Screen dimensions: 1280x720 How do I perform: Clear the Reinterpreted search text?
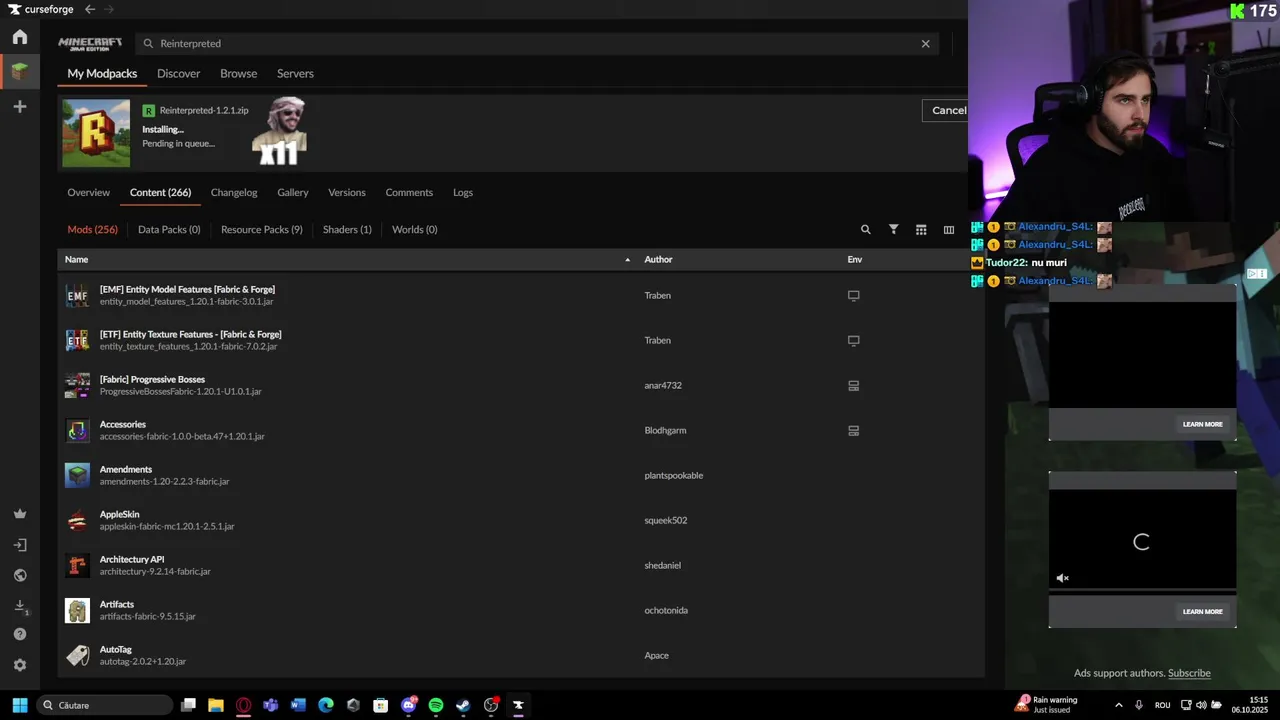click(925, 44)
